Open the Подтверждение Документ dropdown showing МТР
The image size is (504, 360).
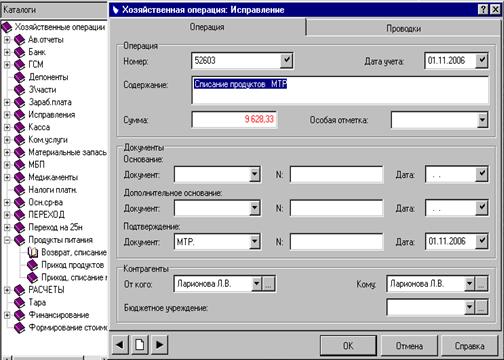tap(255, 241)
